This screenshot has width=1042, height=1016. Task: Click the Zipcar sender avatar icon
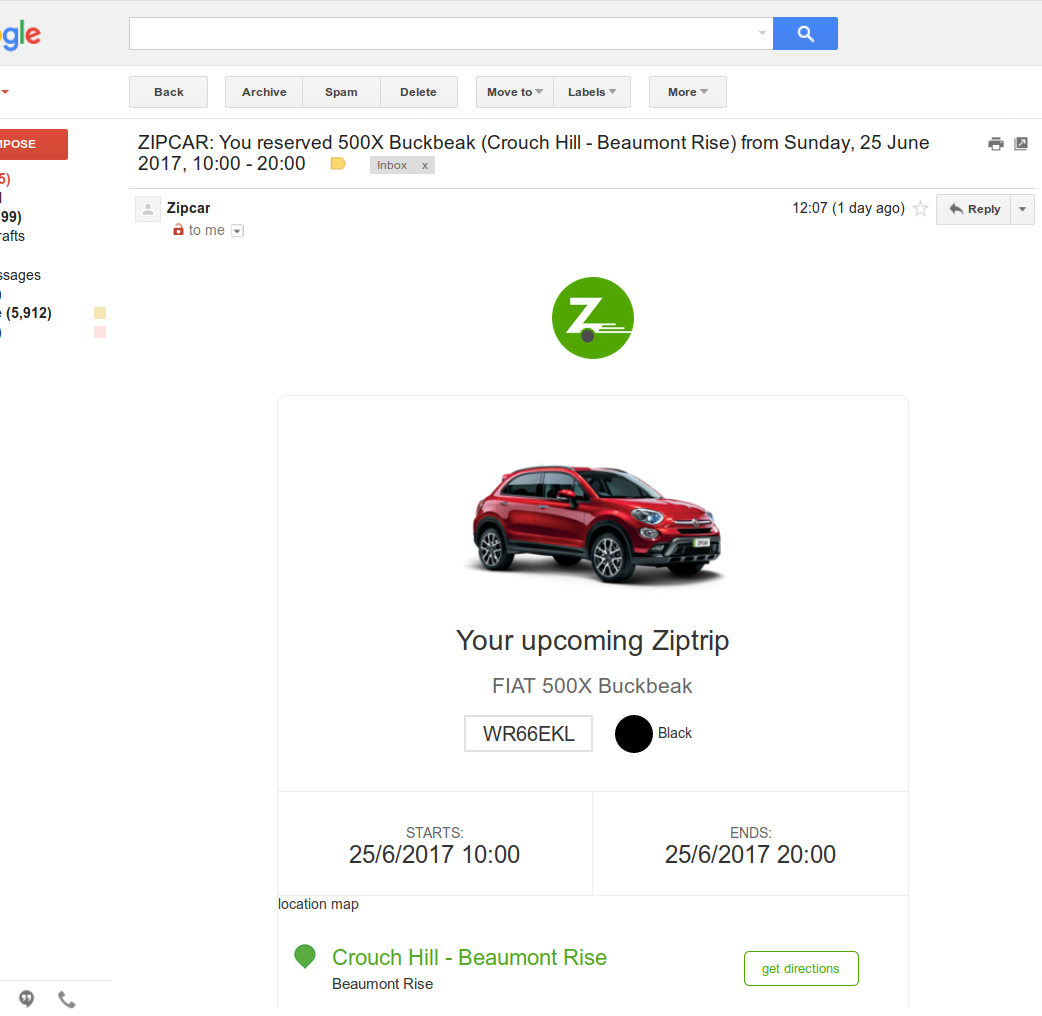(x=148, y=209)
